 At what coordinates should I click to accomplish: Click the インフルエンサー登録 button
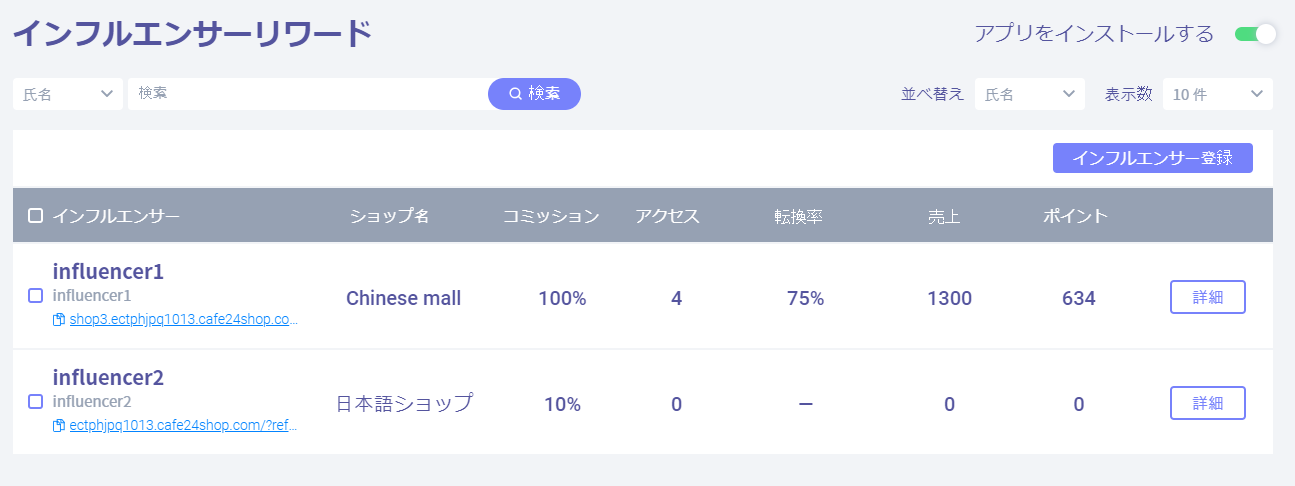click(x=1153, y=158)
